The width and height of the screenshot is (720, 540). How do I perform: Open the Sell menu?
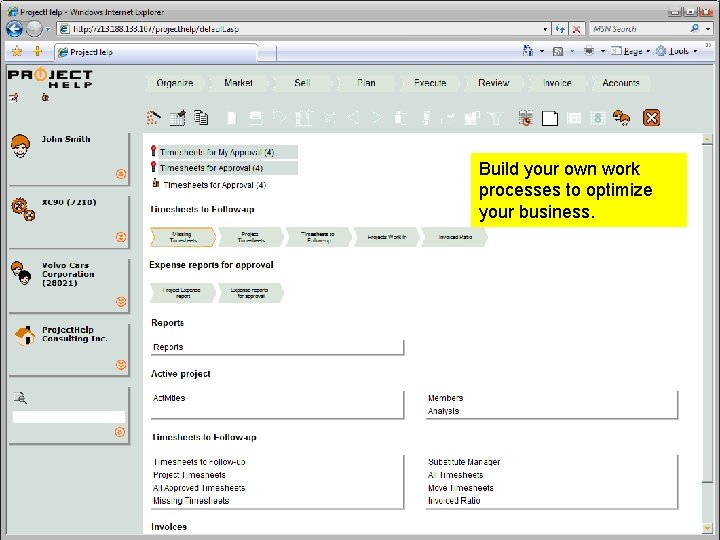click(302, 83)
